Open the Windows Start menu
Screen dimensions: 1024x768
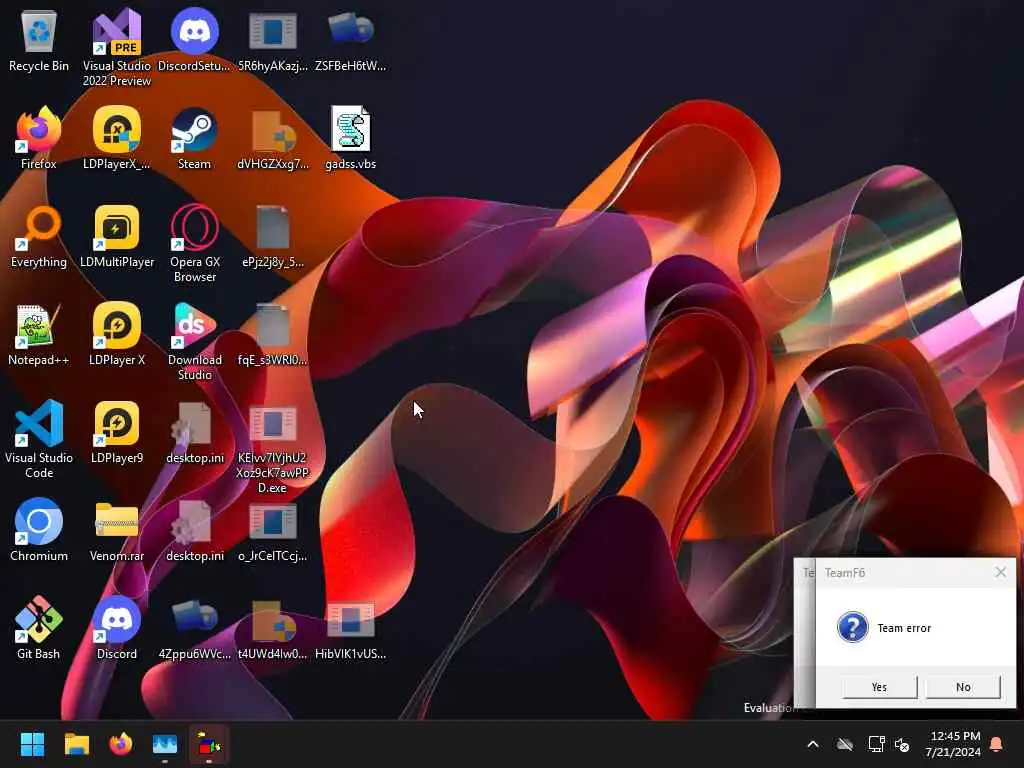(32, 744)
